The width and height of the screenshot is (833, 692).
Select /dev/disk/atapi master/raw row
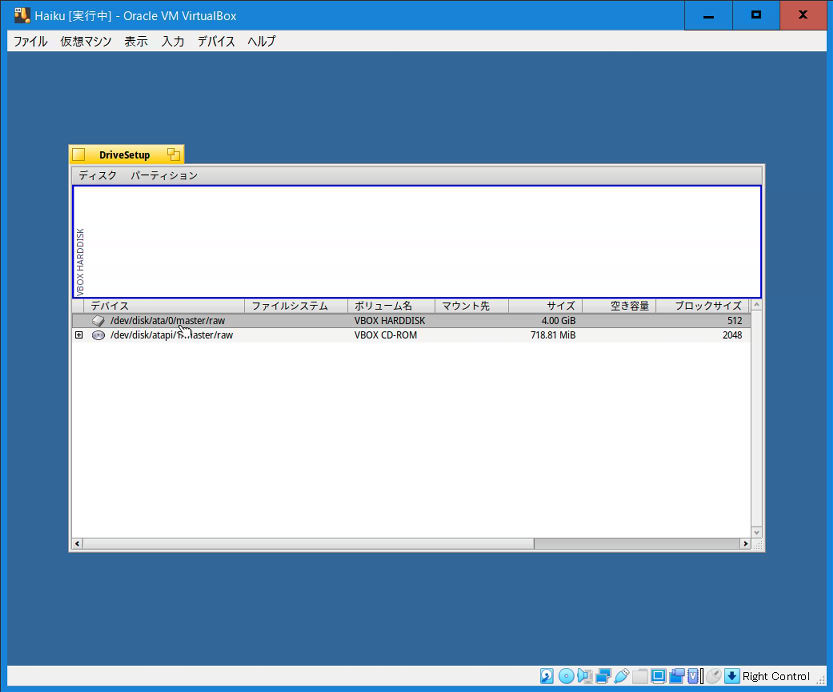point(411,335)
